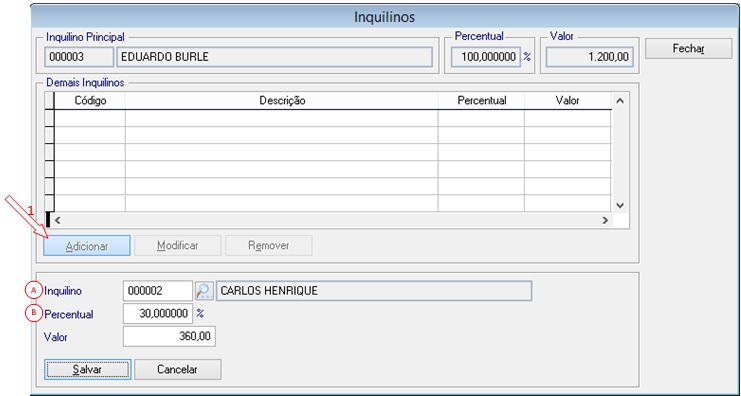Focus the Inquilino code field 000002
This screenshot has width=741, height=396.
point(158,291)
